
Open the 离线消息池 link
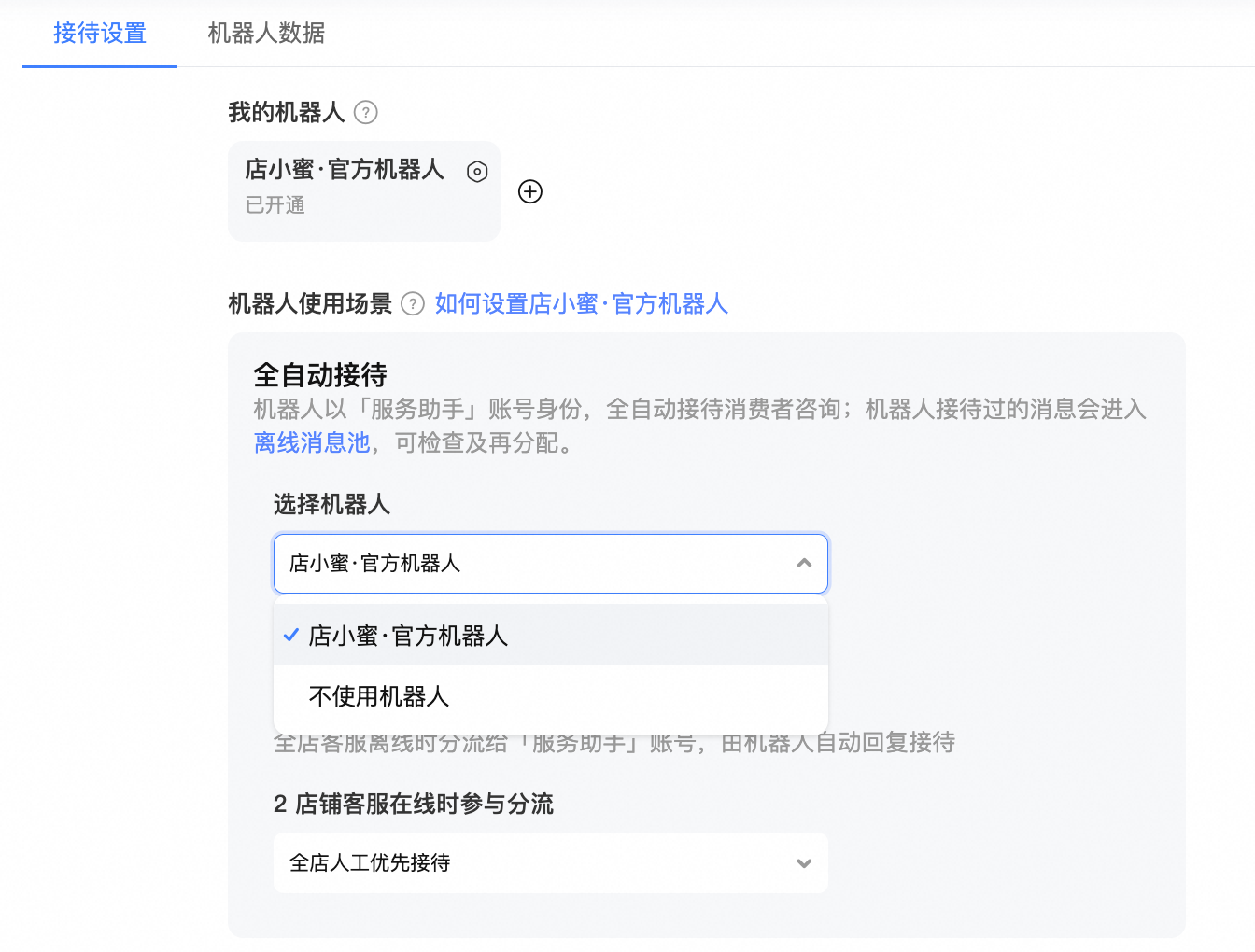coord(312,442)
